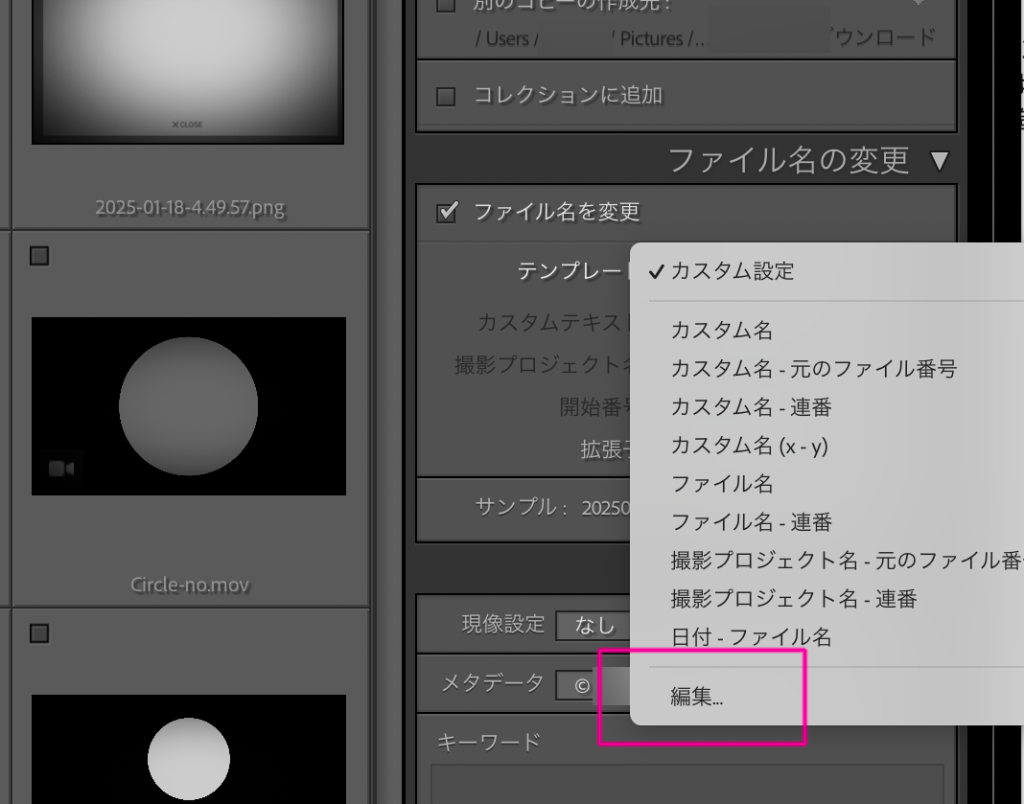Screen dimensions: 1024x804
Task: Collapse the ファイル名の変更 panel triangle
Action: pos(938,160)
